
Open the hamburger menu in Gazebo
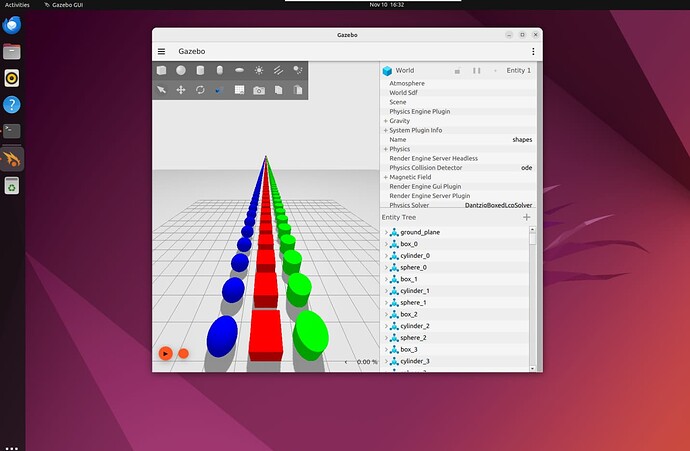coord(161,51)
